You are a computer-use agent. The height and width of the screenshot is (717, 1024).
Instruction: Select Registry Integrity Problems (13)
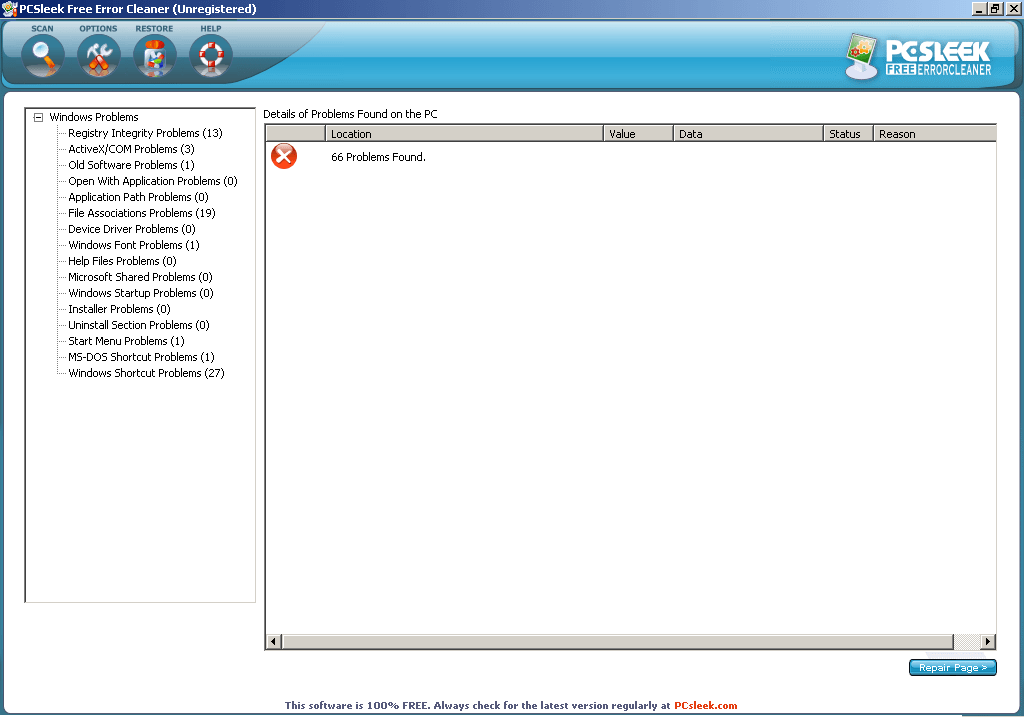(x=145, y=133)
